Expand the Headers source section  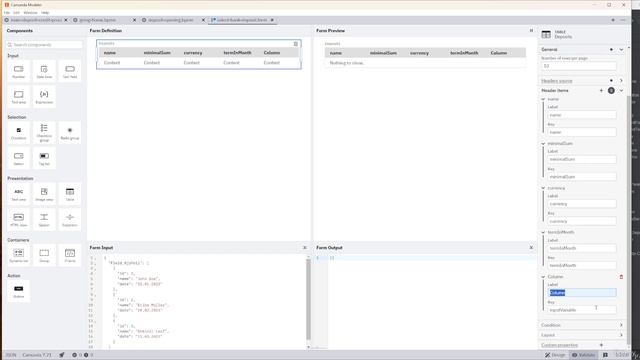point(621,81)
